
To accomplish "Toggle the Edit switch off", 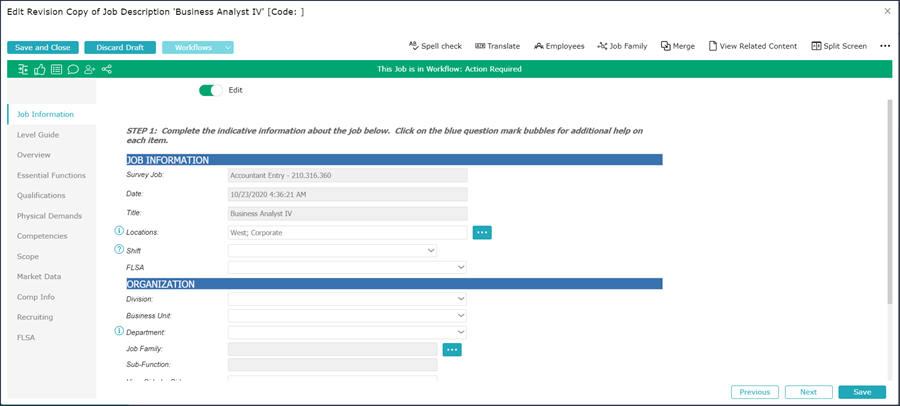I will pyautogui.click(x=211, y=90).
